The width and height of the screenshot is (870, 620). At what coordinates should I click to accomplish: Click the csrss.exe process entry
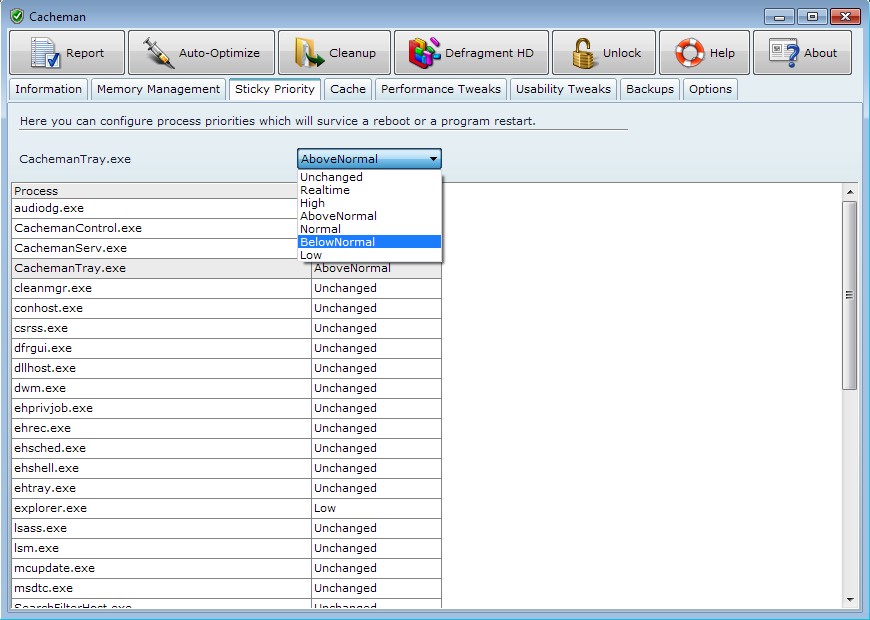tap(161, 328)
